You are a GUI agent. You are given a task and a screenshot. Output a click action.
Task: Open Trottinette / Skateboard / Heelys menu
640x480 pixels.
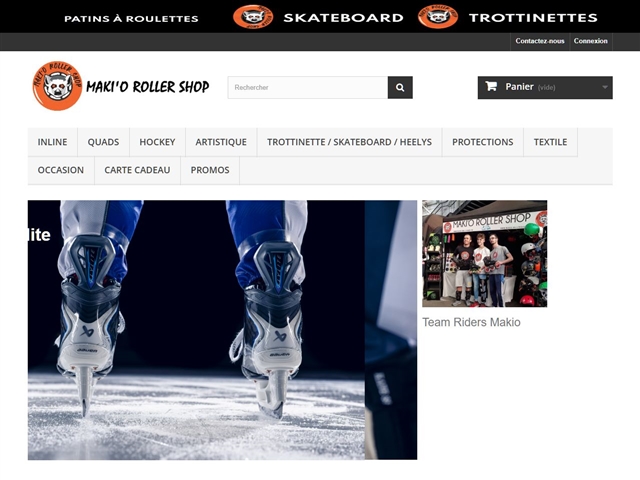tap(349, 142)
